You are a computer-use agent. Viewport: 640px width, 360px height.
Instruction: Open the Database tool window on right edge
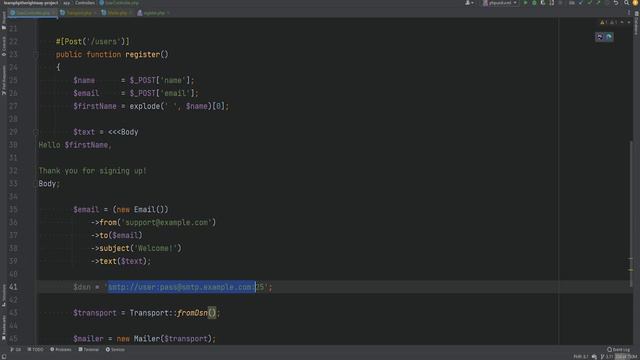click(636, 22)
